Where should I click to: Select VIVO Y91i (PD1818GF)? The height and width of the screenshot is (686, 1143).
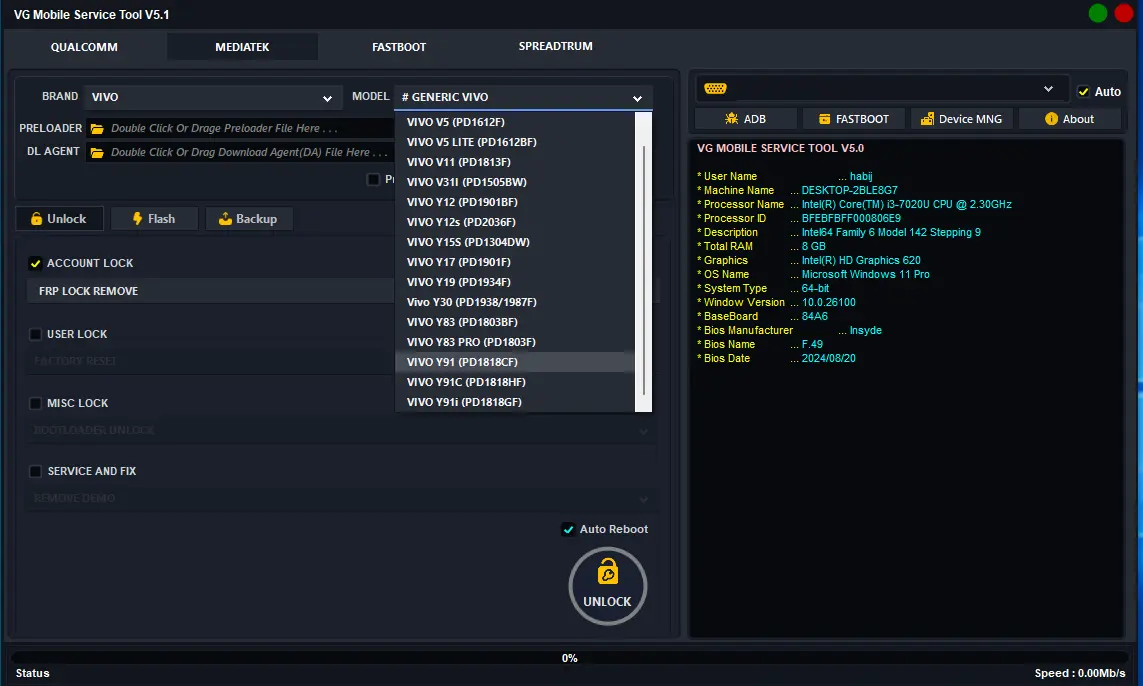515,402
